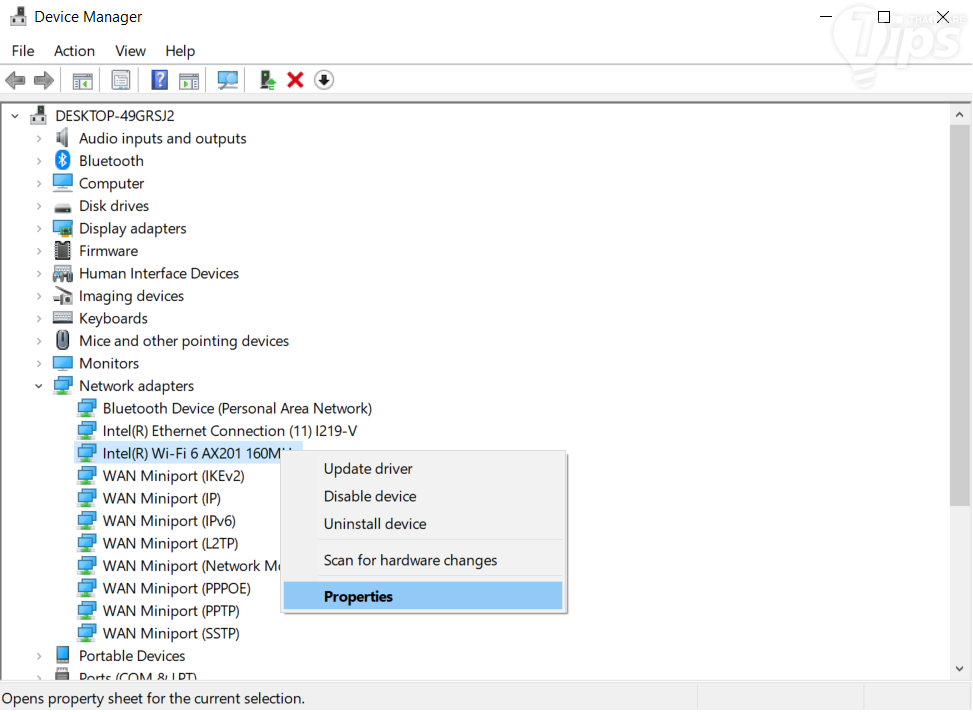Click the Disk drives icon
The image size is (973, 712).
[x=63, y=207]
